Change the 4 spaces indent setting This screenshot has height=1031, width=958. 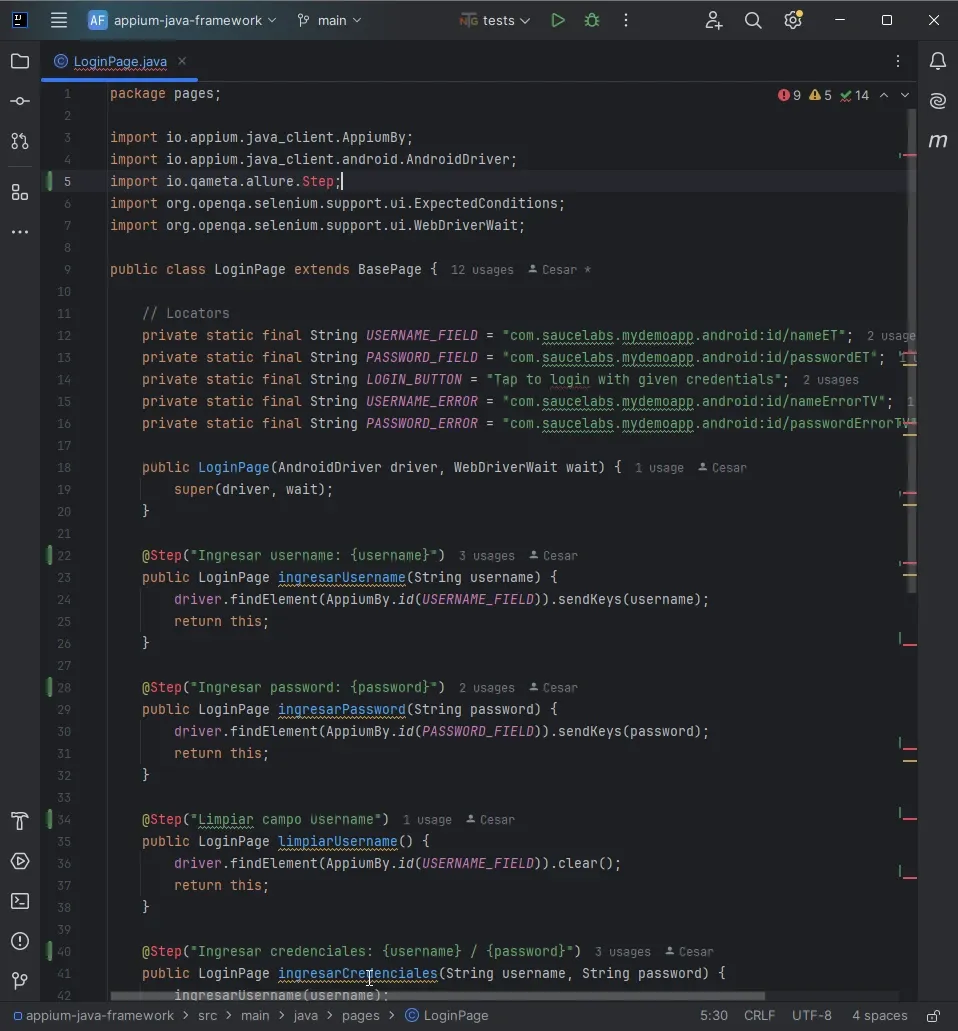[879, 1016]
